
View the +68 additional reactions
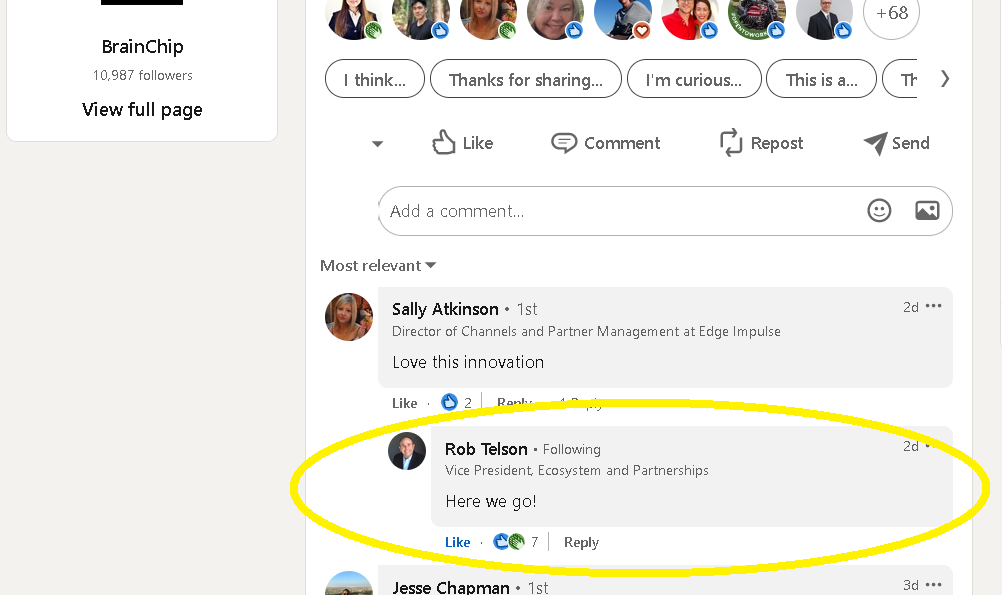click(x=891, y=13)
